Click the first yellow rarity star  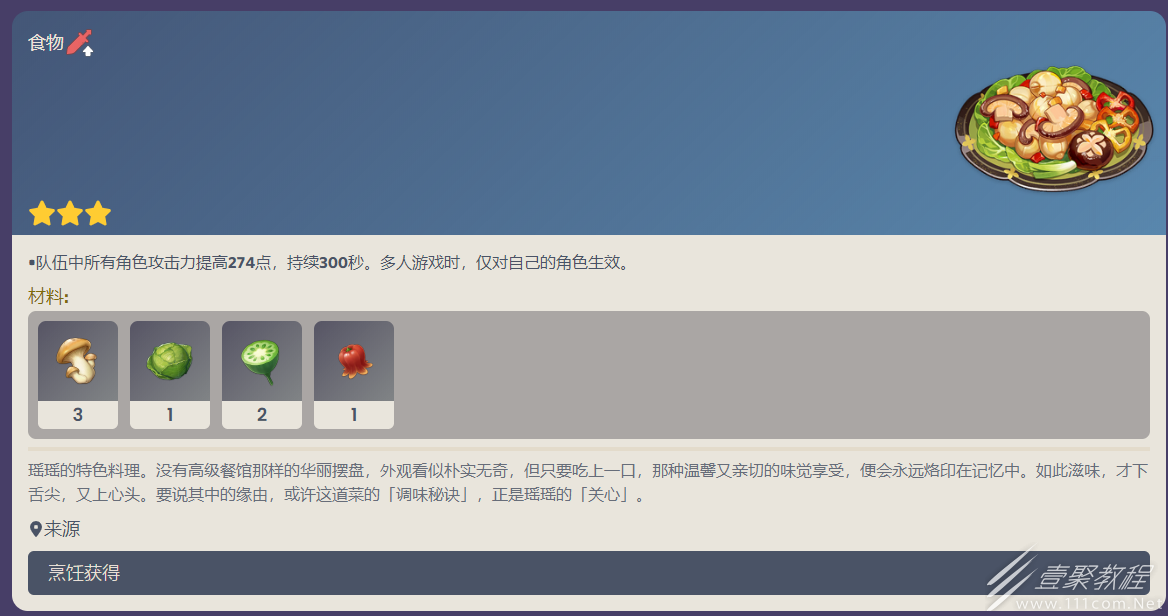tap(42, 214)
